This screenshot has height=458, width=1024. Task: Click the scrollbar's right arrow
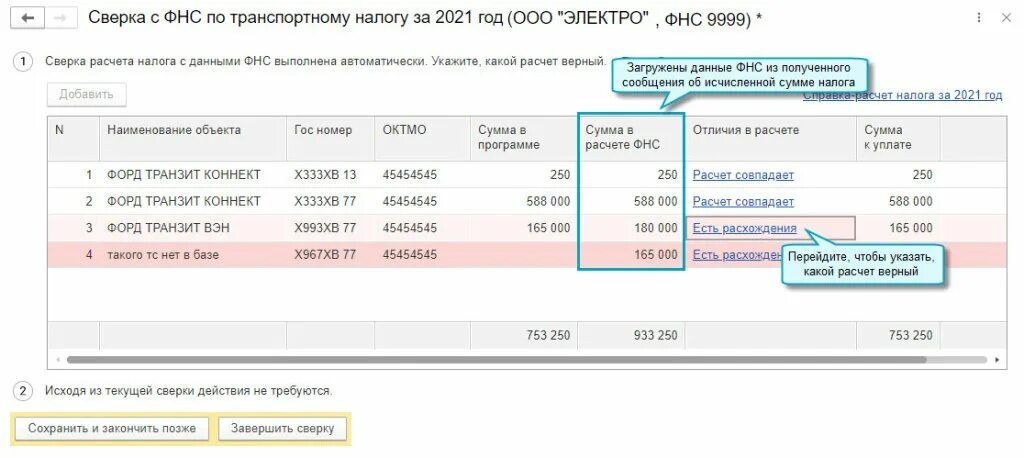[997, 360]
